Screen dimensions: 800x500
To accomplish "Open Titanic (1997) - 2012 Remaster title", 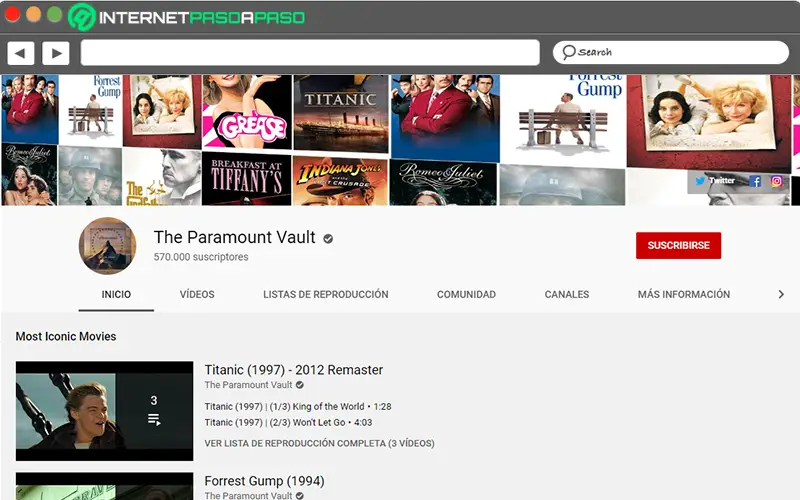I will coord(294,370).
